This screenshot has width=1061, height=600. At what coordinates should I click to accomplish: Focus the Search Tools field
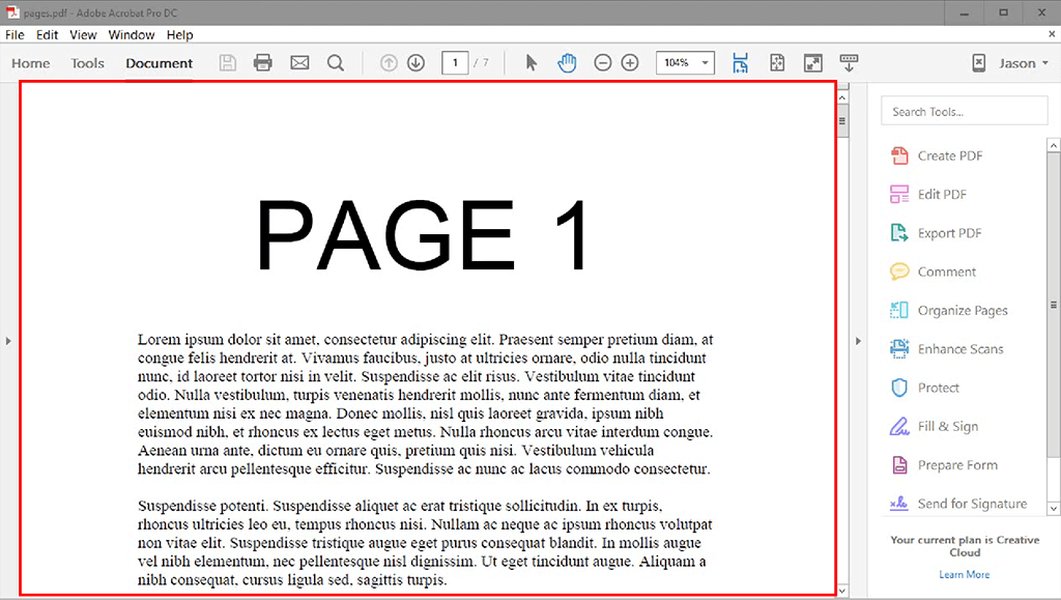coord(964,111)
